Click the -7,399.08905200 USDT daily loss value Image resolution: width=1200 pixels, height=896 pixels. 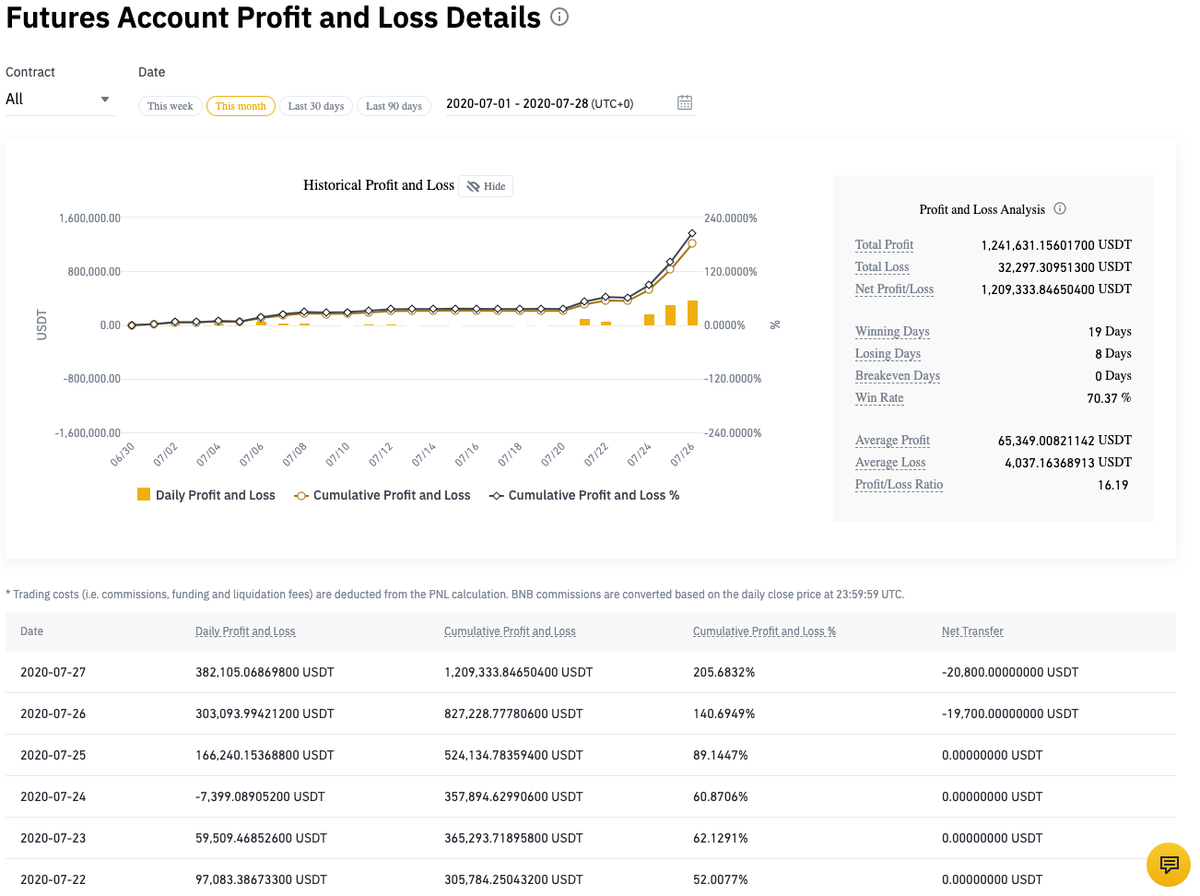tap(260, 797)
